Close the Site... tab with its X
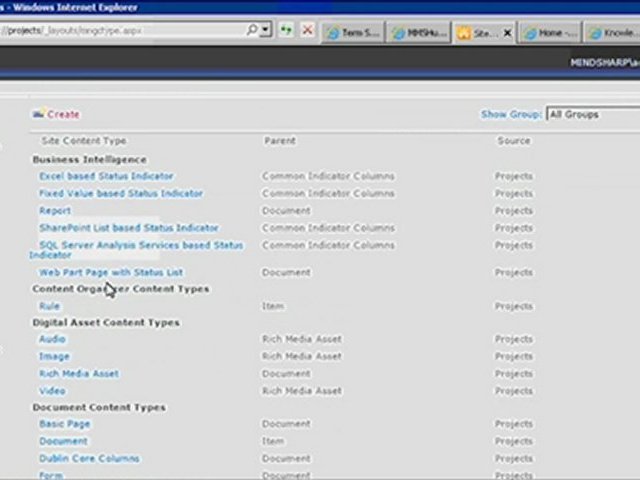This screenshot has width=640, height=480. (507, 33)
